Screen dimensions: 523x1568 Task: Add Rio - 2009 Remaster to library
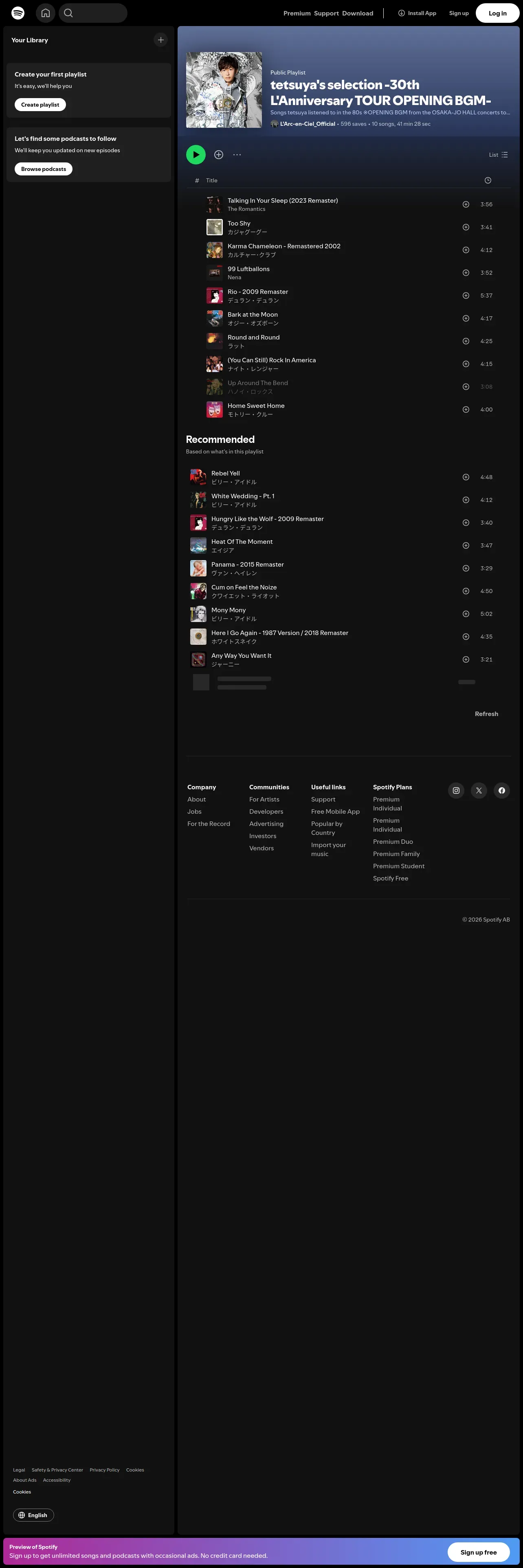click(466, 296)
